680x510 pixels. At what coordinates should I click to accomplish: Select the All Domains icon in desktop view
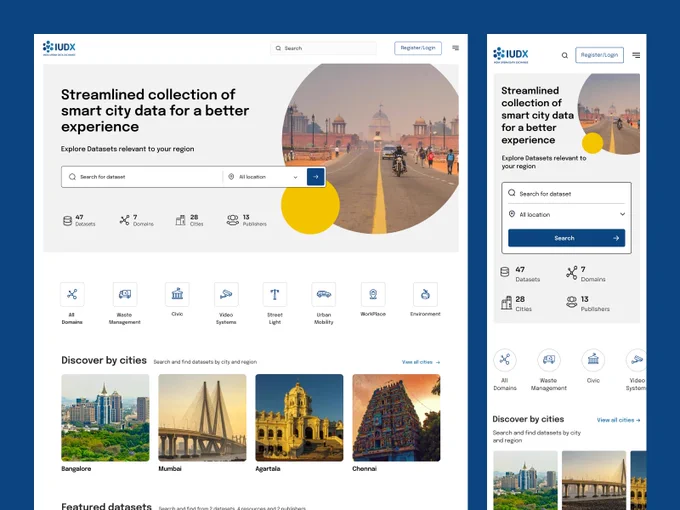click(x=72, y=294)
